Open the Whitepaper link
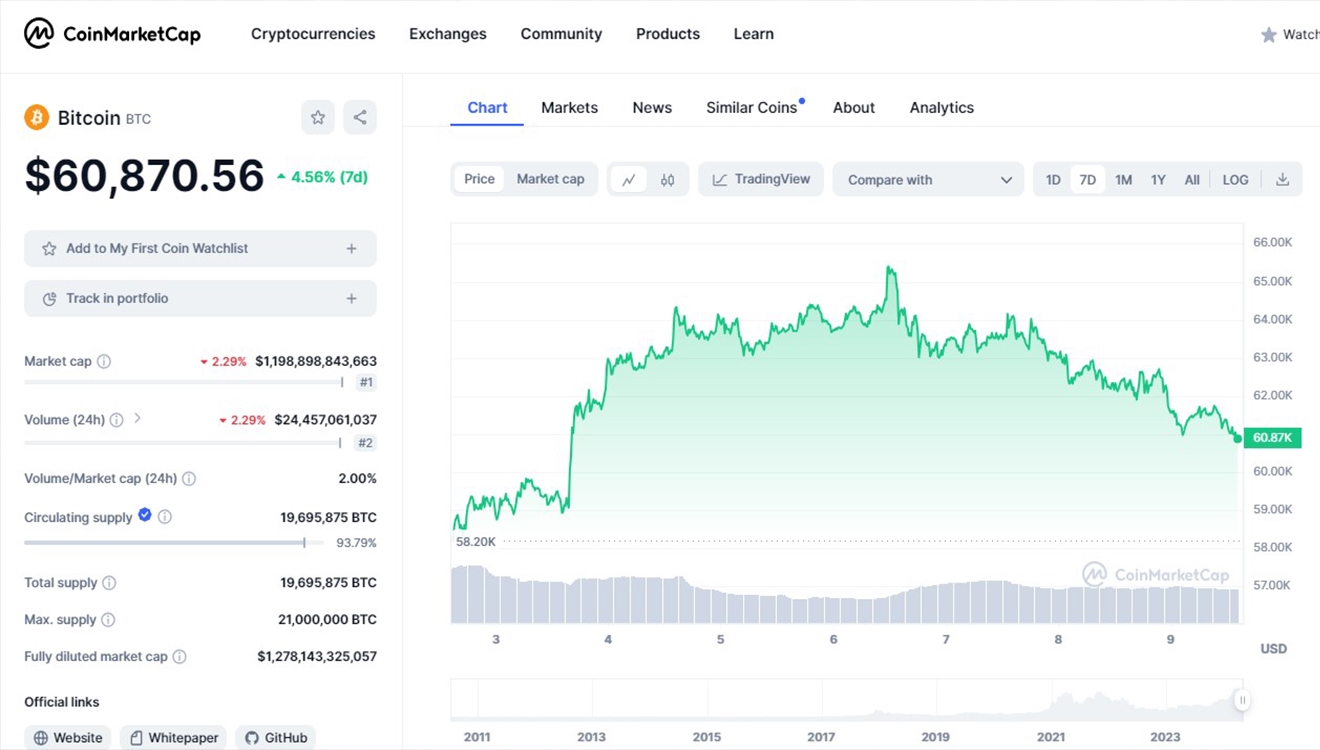 [x=173, y=738]
